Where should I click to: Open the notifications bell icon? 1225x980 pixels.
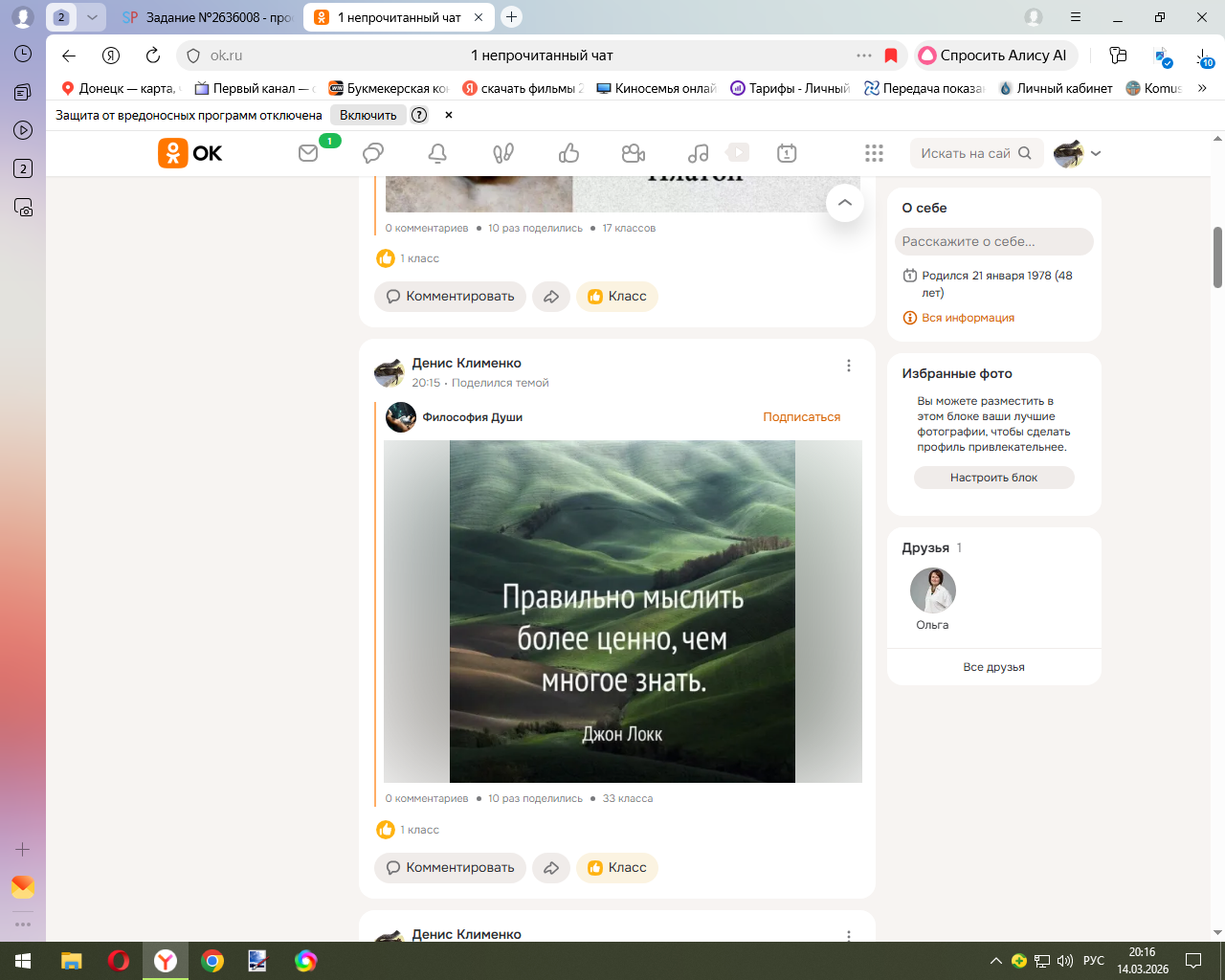(437, 153)
